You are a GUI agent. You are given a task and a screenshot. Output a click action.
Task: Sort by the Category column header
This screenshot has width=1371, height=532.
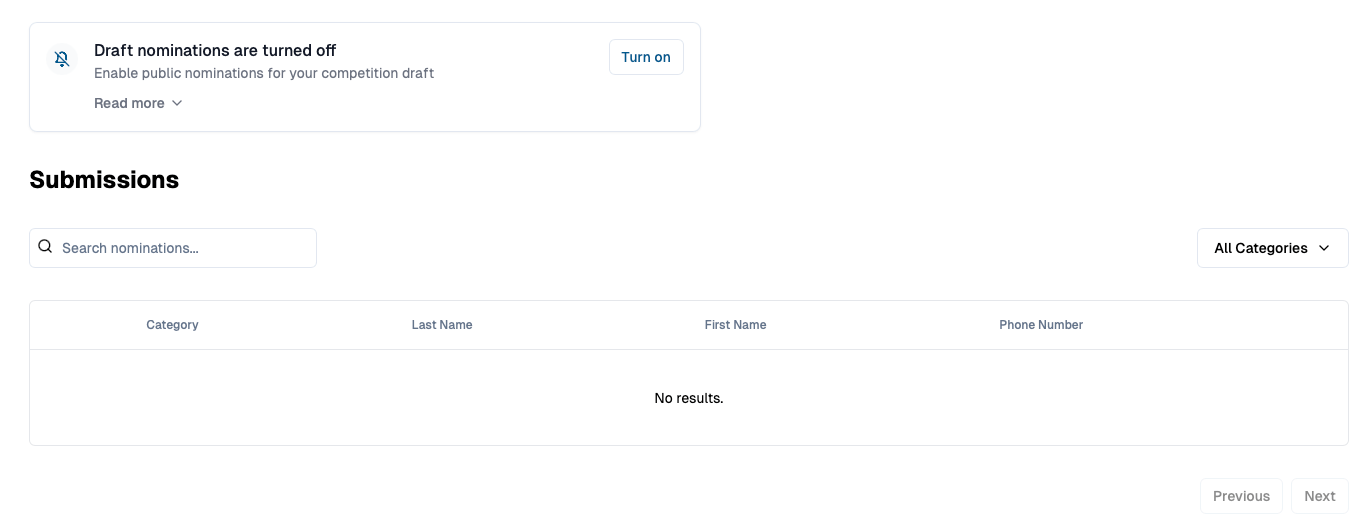172,325
